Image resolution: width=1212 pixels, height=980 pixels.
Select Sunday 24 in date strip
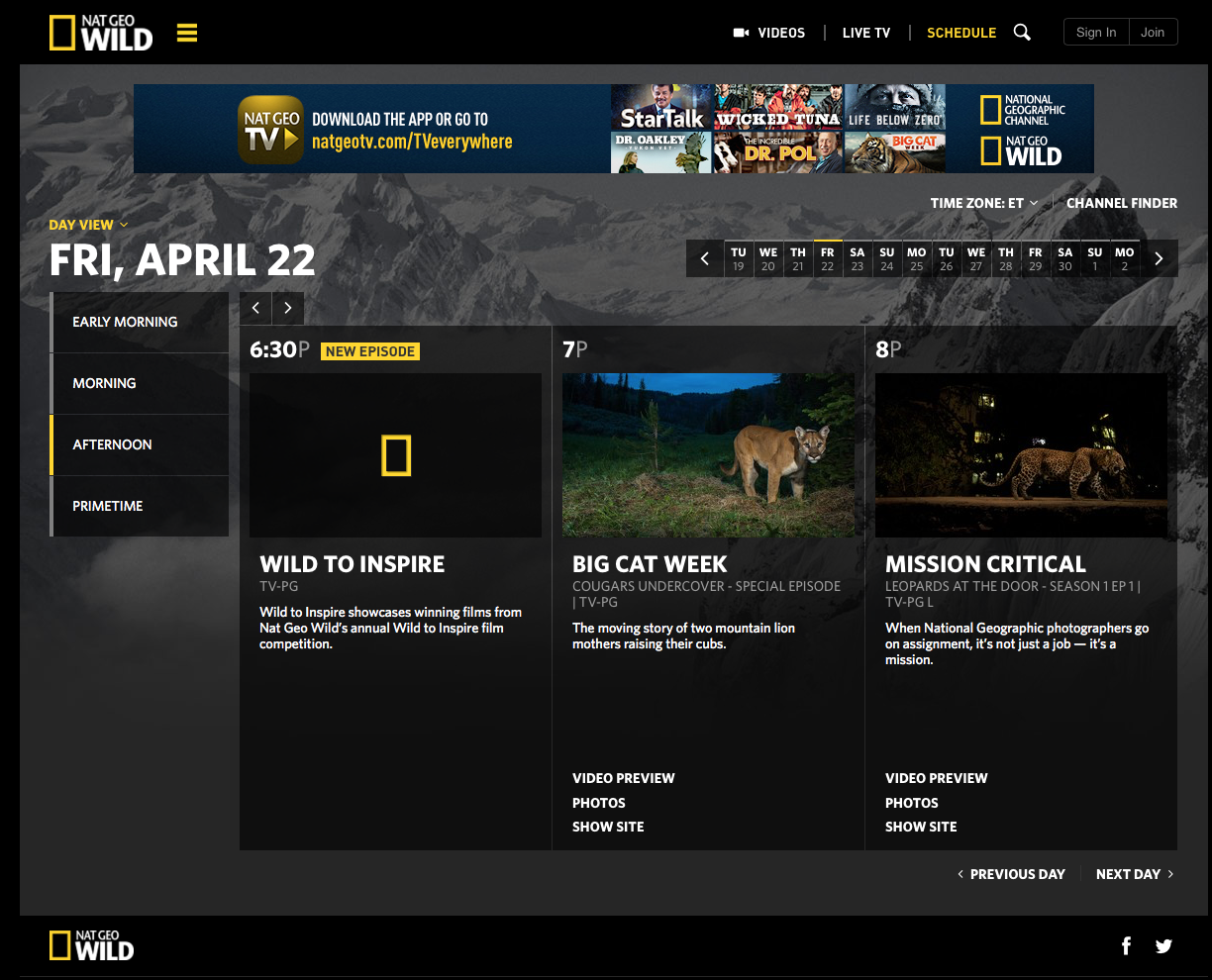click(887, 258)
